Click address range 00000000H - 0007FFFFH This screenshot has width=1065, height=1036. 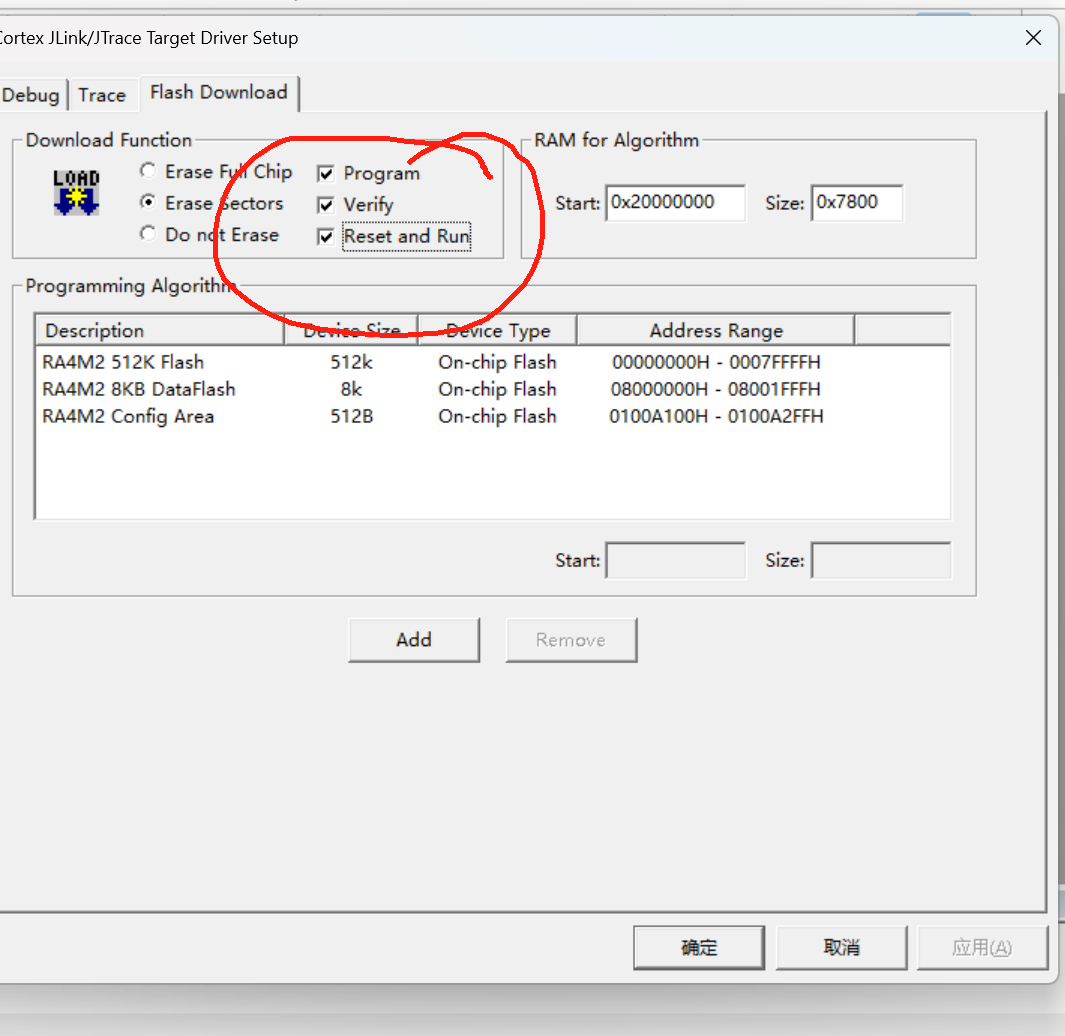716,362
